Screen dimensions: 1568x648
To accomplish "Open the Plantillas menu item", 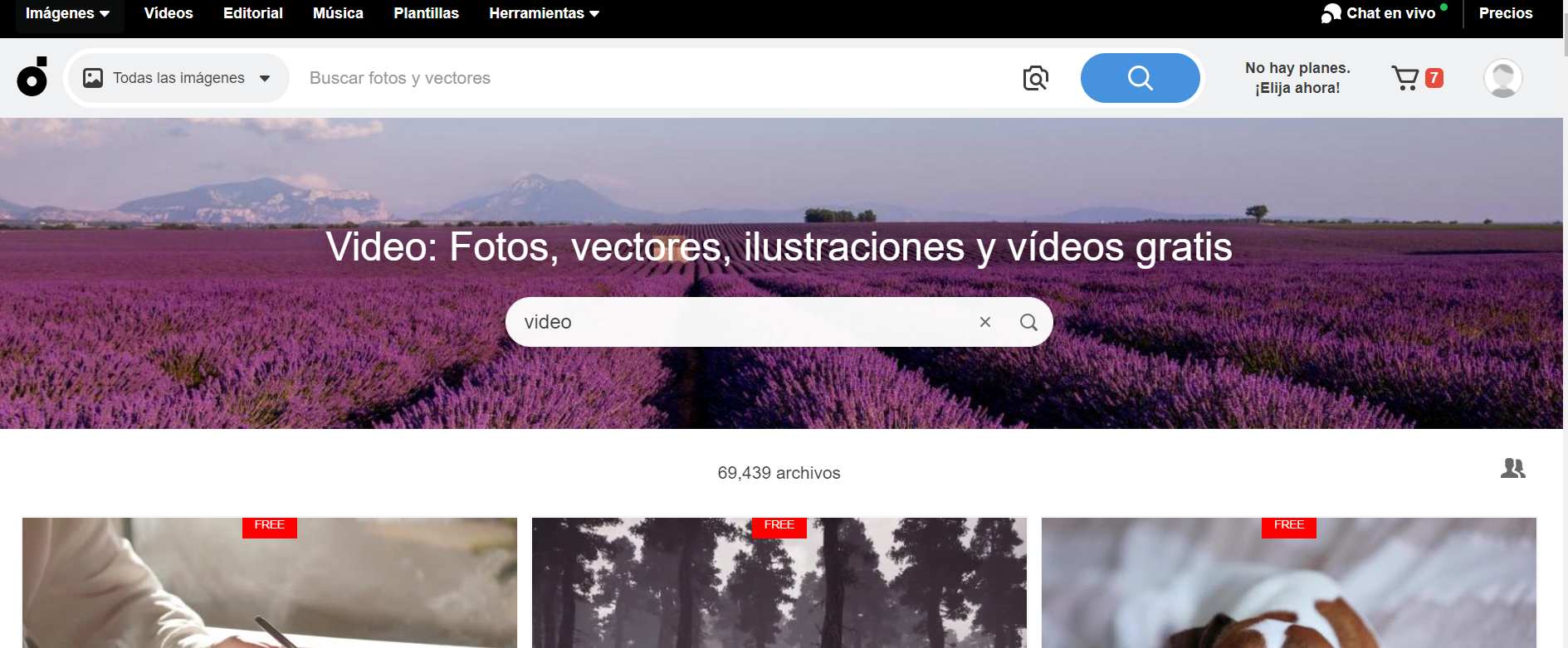I will click(x=426, y=13).
